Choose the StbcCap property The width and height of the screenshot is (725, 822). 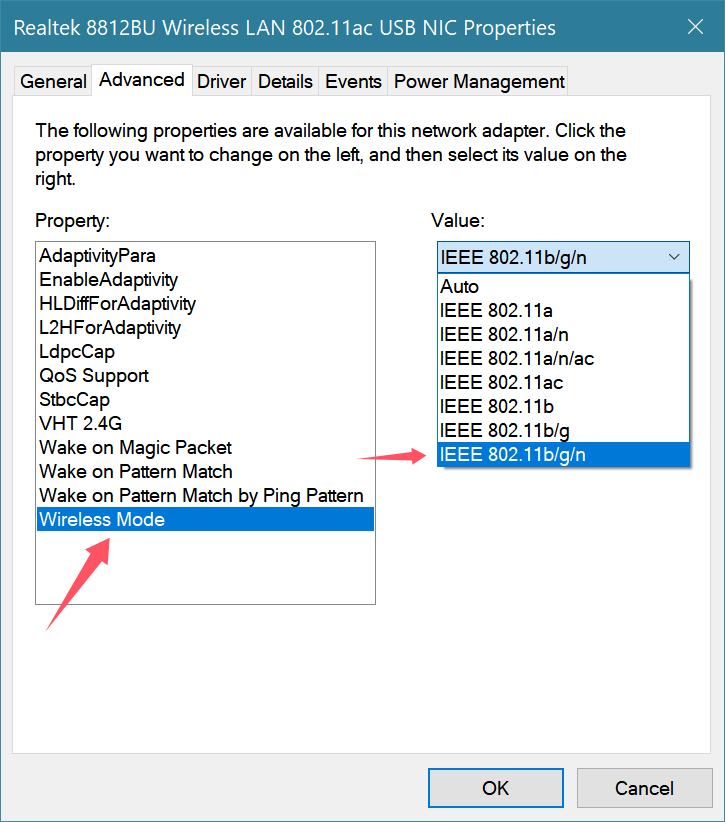tap(205, 400)
